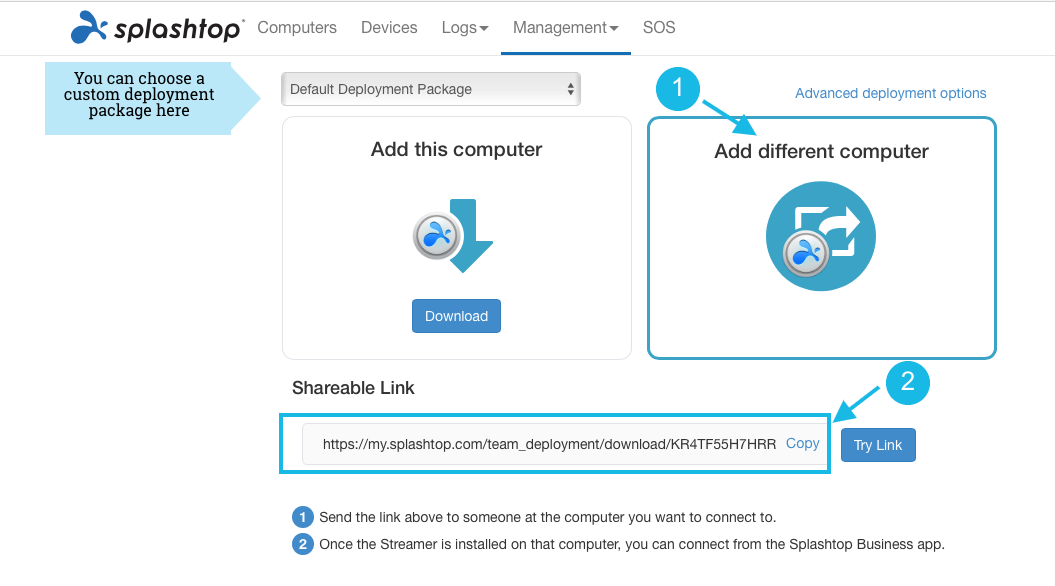This screenshot has height=586, width=1055.
Task: Open Advanced deployment options link
Action: [x=890, y=93]
